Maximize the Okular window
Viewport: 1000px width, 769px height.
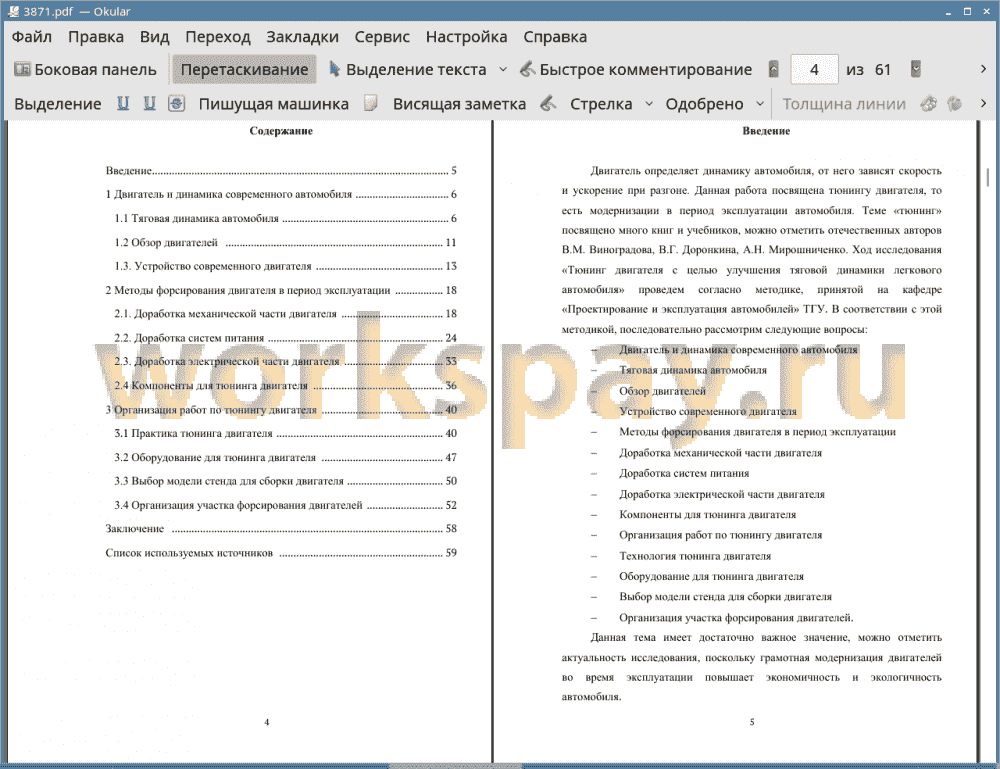[x=967, y=11]
